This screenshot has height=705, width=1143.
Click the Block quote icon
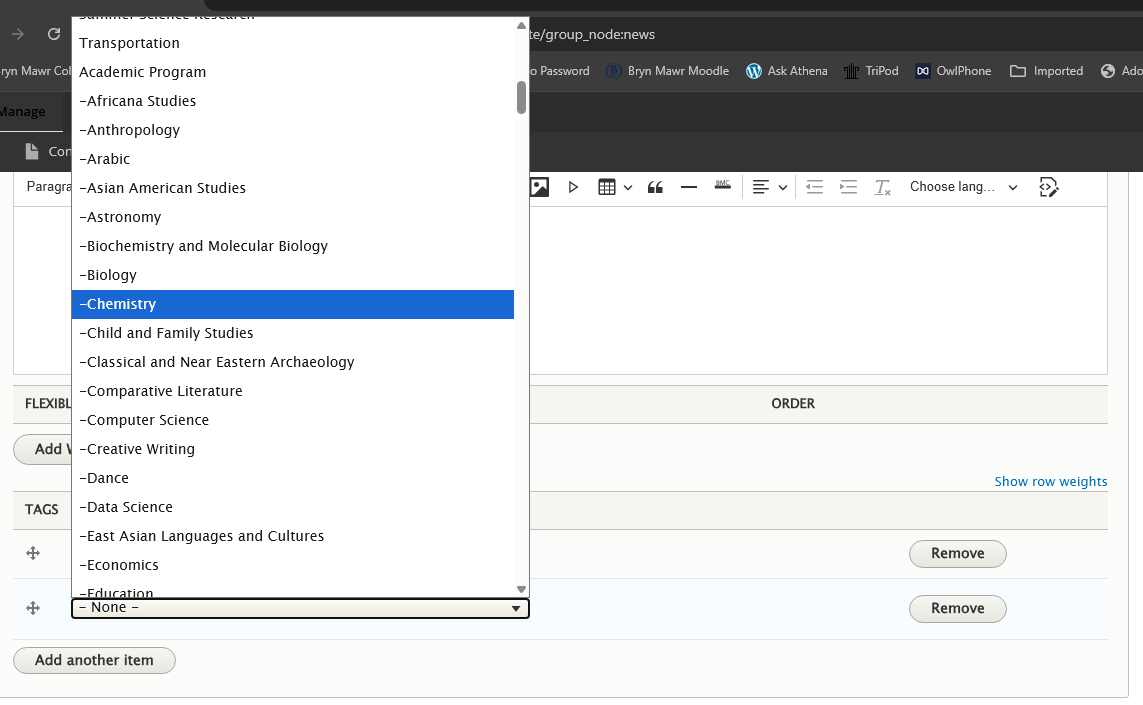[x=656, y=187]
